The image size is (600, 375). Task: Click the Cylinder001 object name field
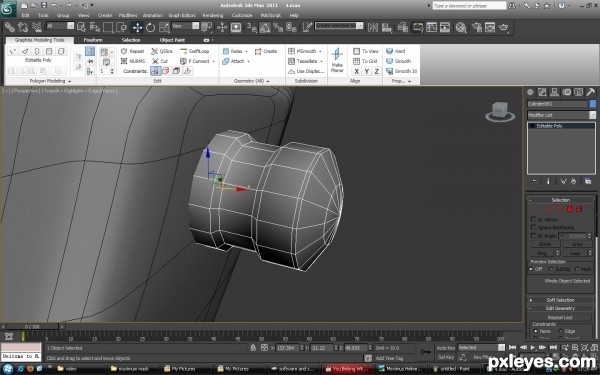557,104
